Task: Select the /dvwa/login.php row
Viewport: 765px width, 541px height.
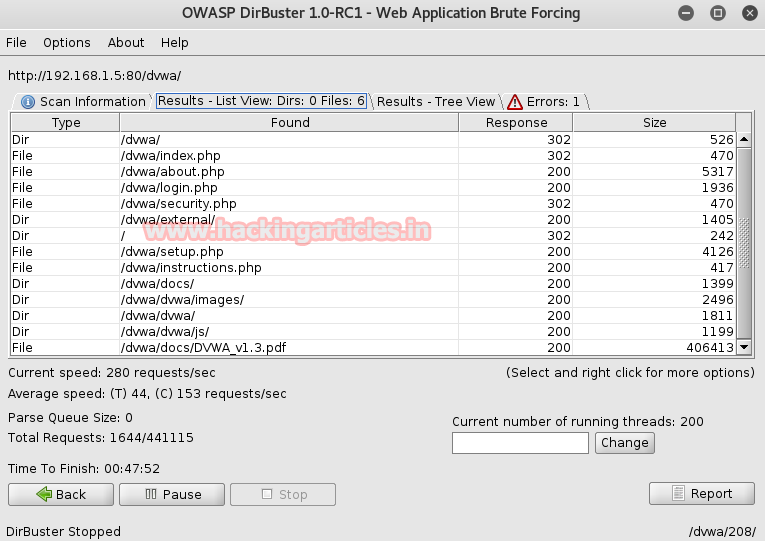Action: (x=373, y=188)
